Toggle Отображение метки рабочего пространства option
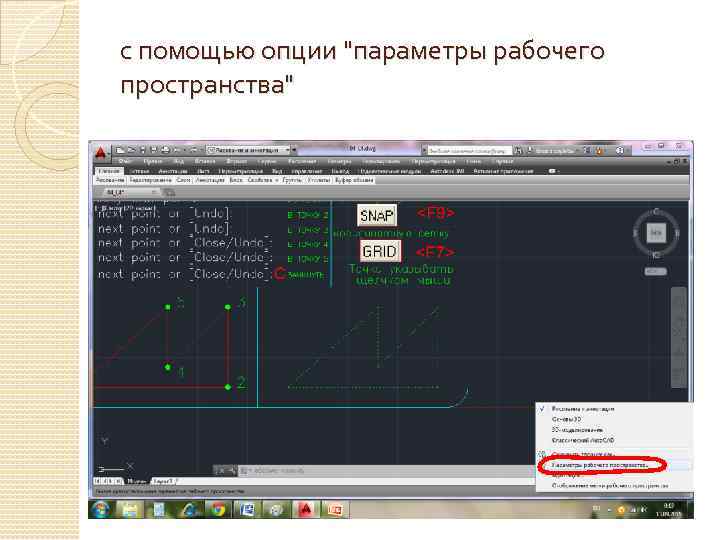Screen dimensions: 720x540 point(613,485)
